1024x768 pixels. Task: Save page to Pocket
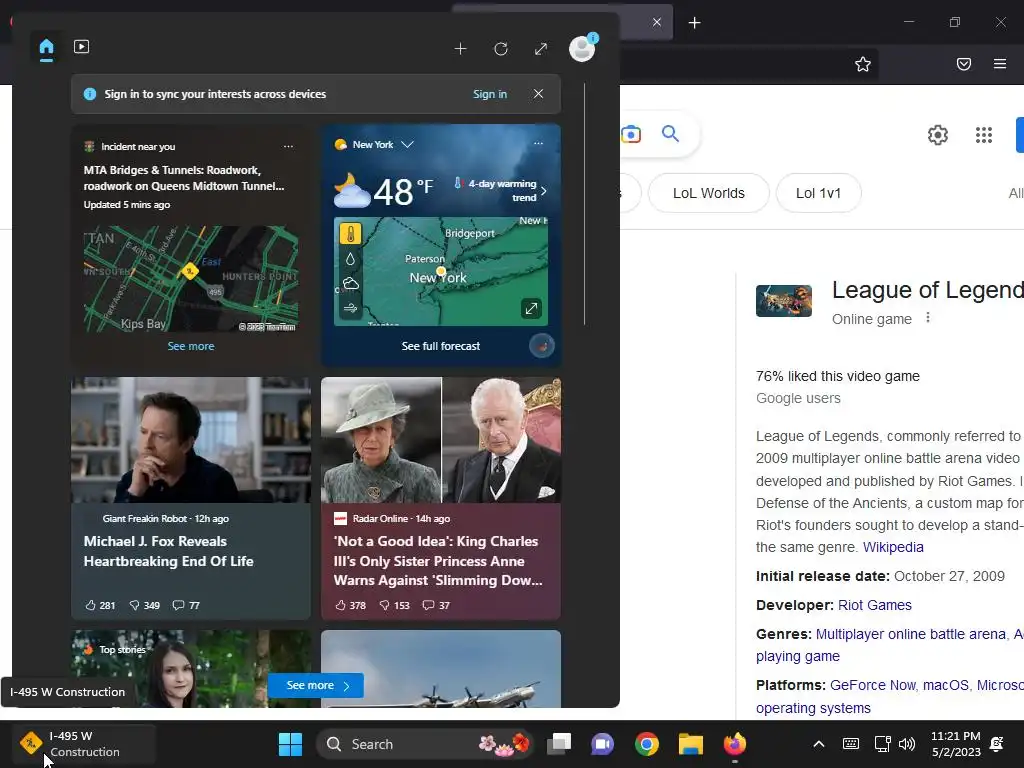pyautogui.click(x=964, y=64)
